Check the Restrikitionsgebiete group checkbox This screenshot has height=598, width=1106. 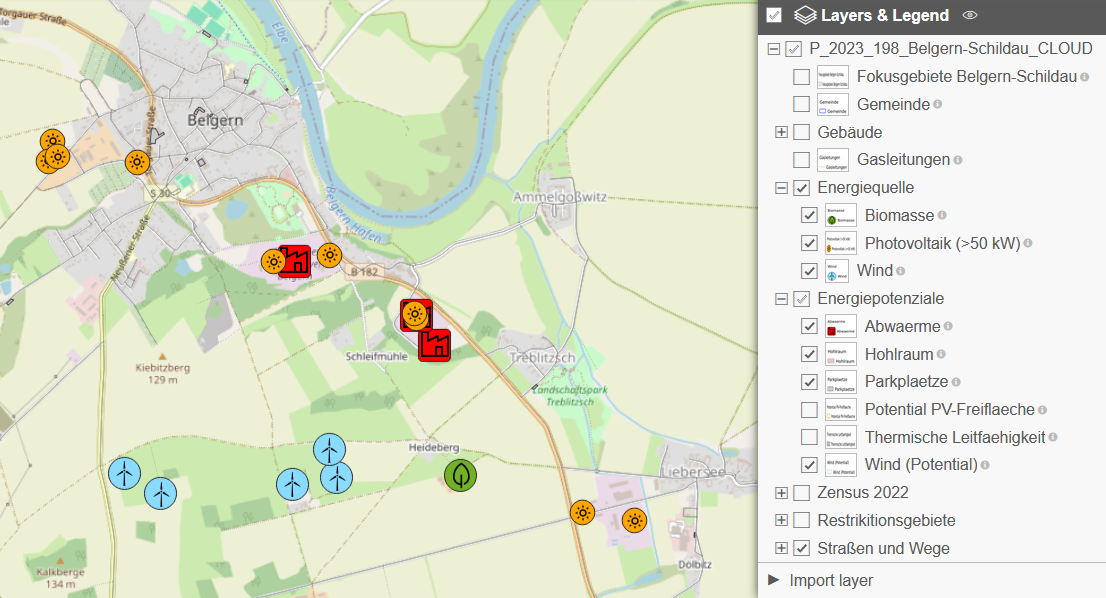(x=801, y=520)
